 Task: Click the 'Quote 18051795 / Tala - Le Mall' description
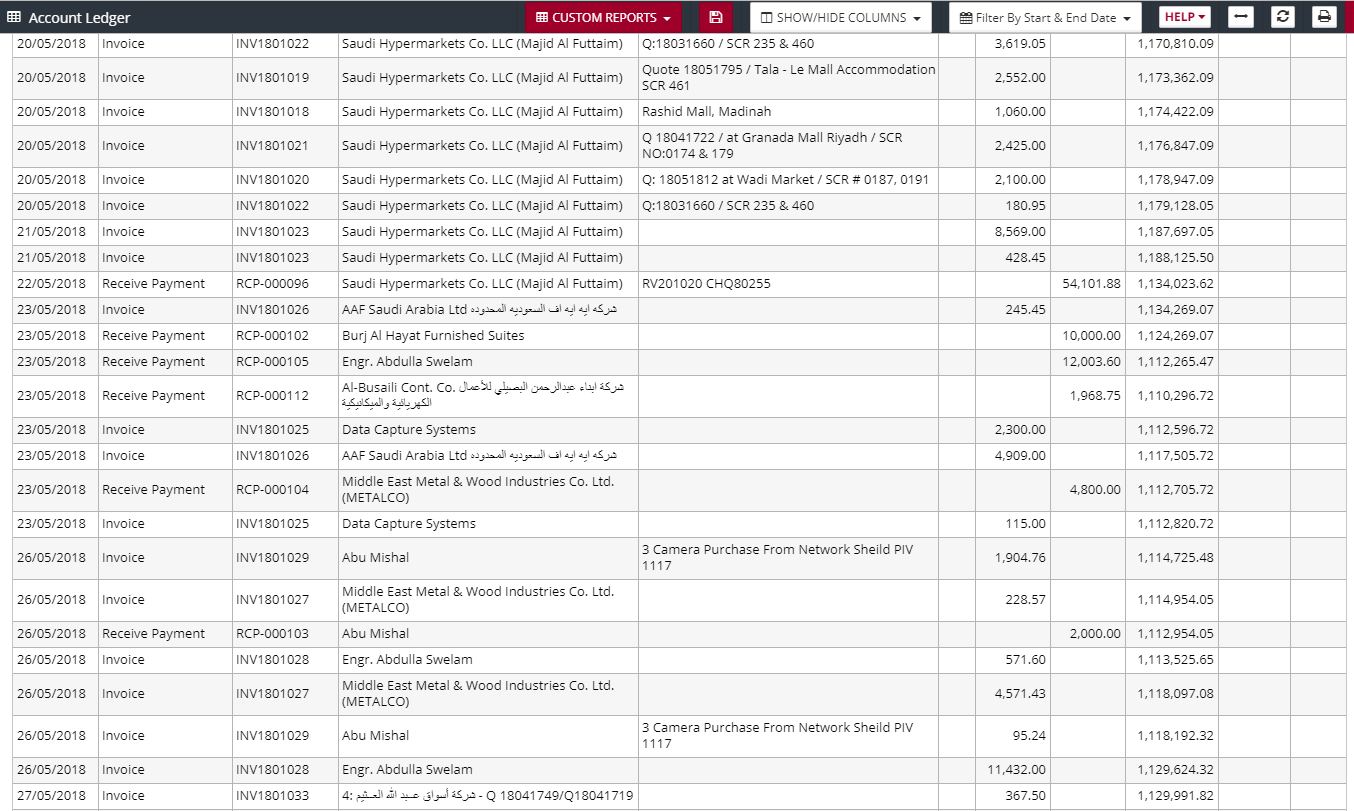point(789,78)
